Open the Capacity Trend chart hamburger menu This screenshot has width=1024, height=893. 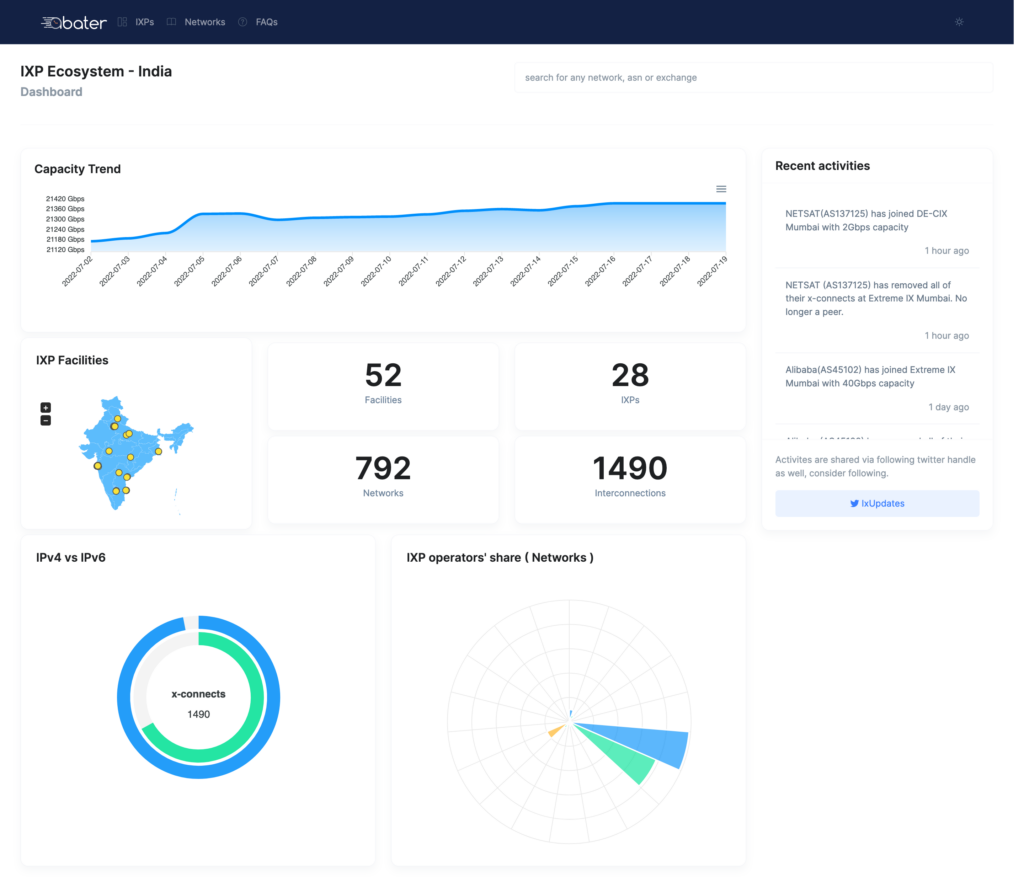coord(721,189)
